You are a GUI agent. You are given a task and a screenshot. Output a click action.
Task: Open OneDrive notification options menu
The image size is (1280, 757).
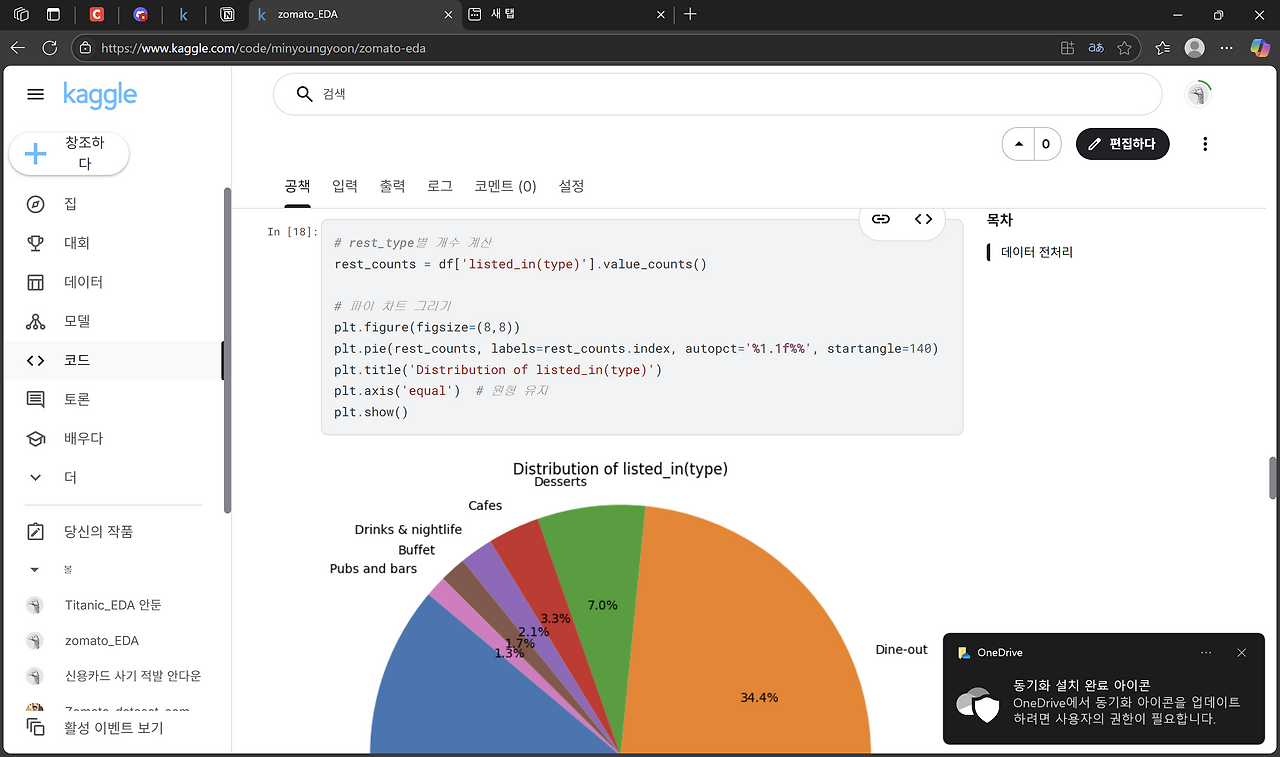tap(1206, 653)
